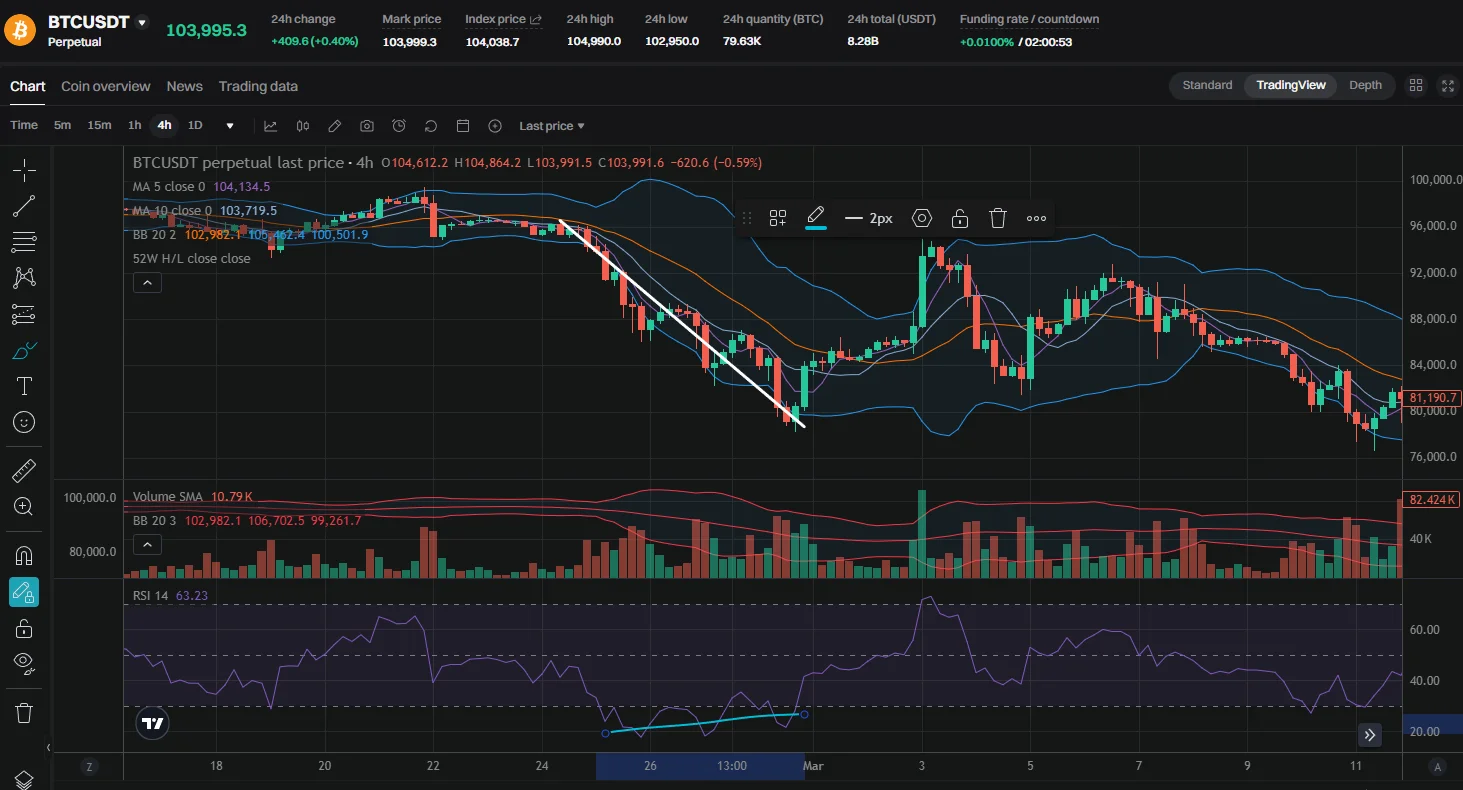Expand the Last price dropdown
The height and width of the screenshot is (790, 1463).
click(552, 126)
